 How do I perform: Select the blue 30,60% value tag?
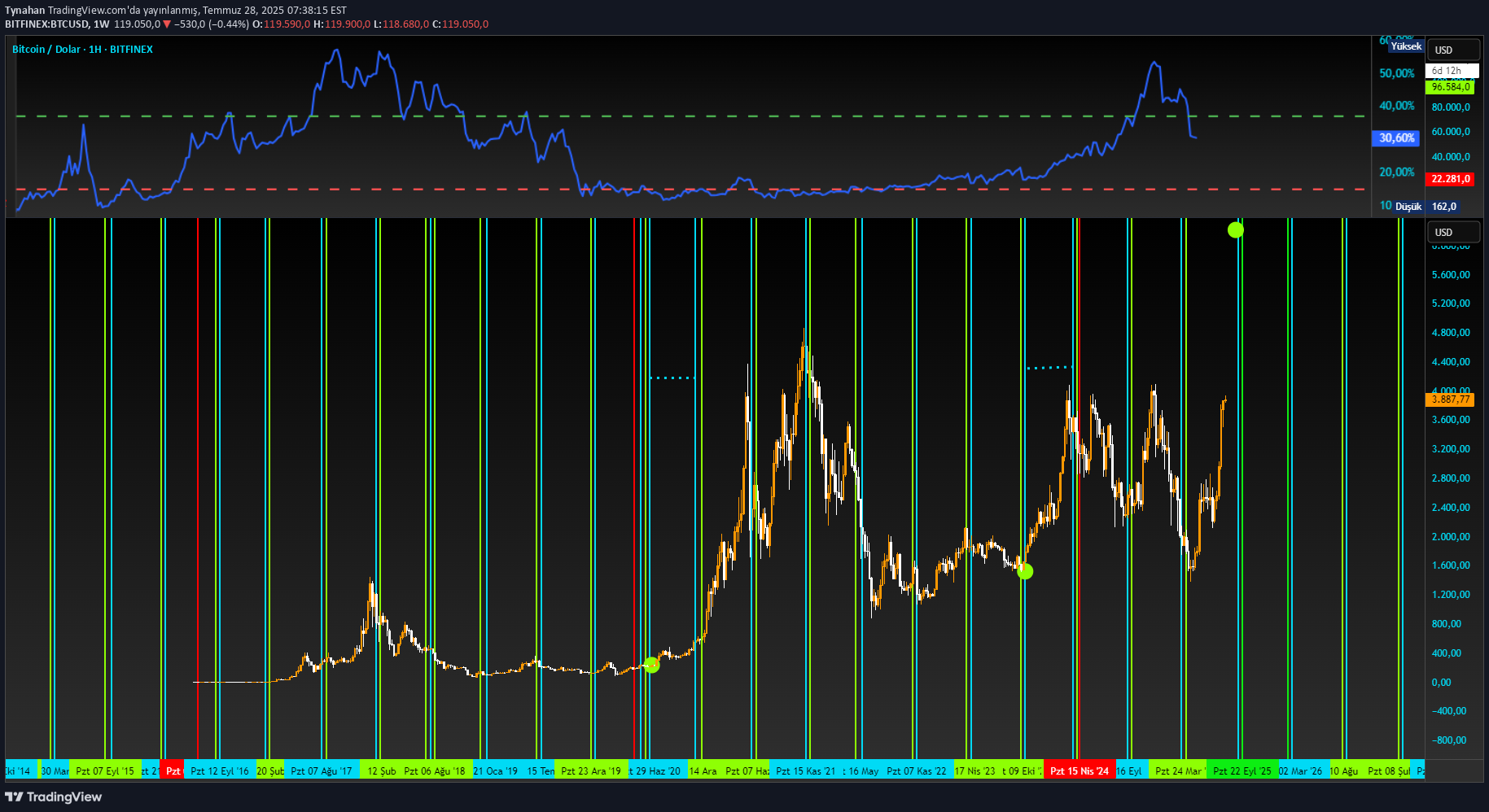(1396, 138)
